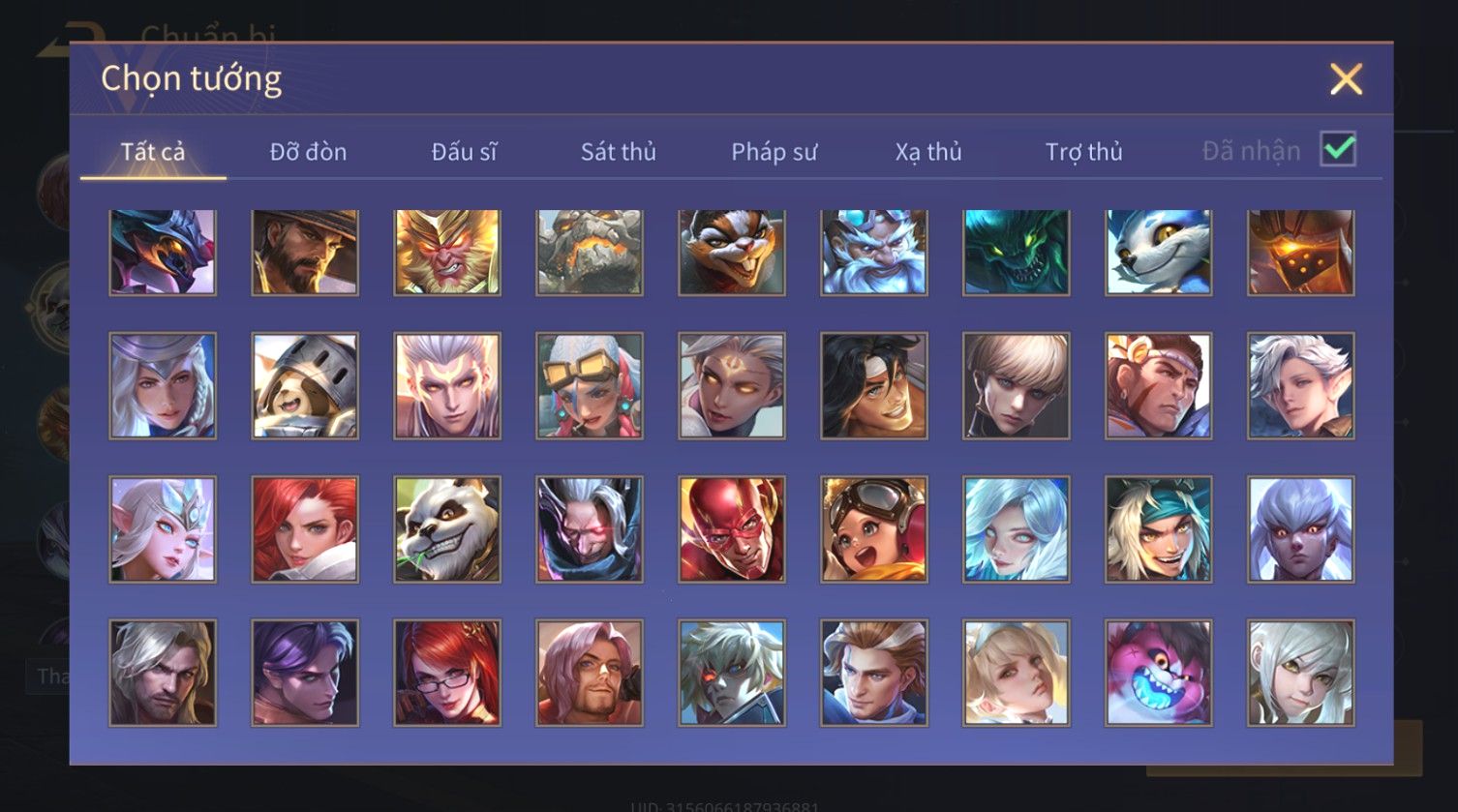Show heroes under Xạ thủ tab

pos(928,152)
